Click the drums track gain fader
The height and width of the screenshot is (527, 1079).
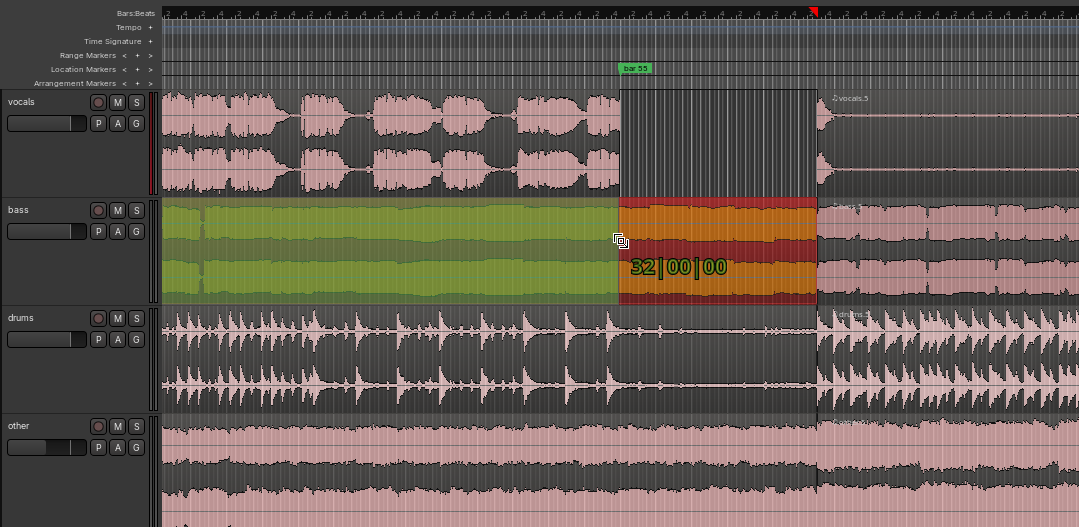[47, 340]
